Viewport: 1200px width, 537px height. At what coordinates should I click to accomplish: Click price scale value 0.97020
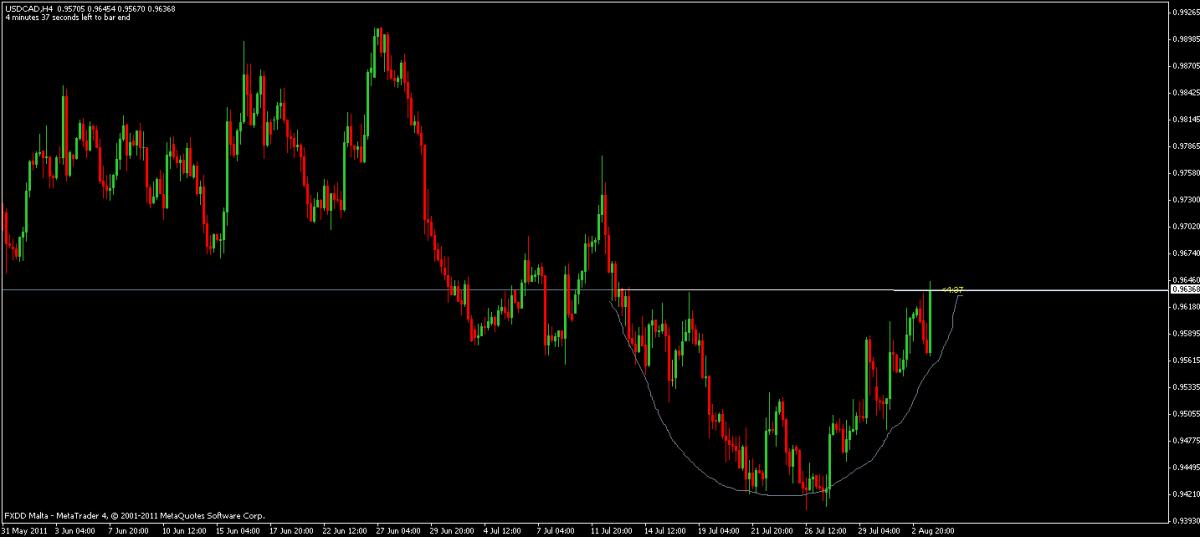coord(1185,227)
